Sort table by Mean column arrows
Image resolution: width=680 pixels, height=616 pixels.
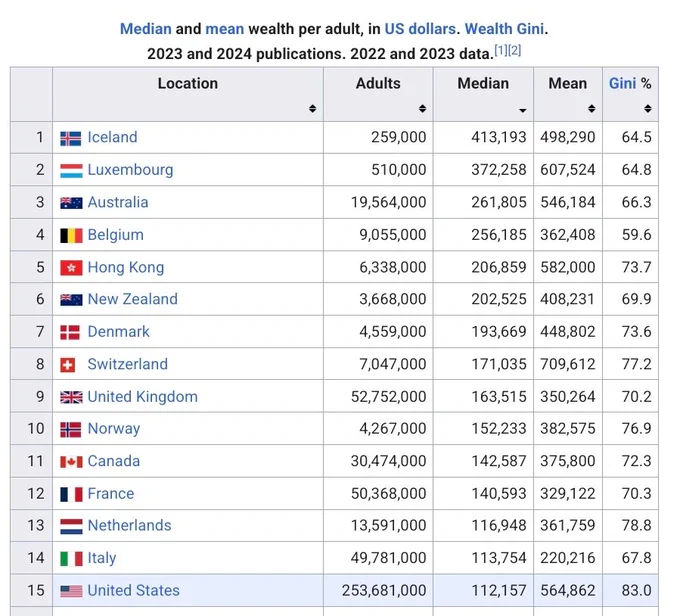[x=592, y=108]
